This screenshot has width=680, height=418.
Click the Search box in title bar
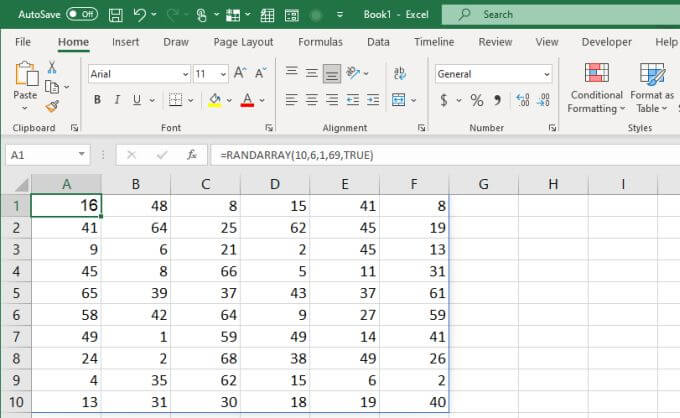click(x=561, y=15)
